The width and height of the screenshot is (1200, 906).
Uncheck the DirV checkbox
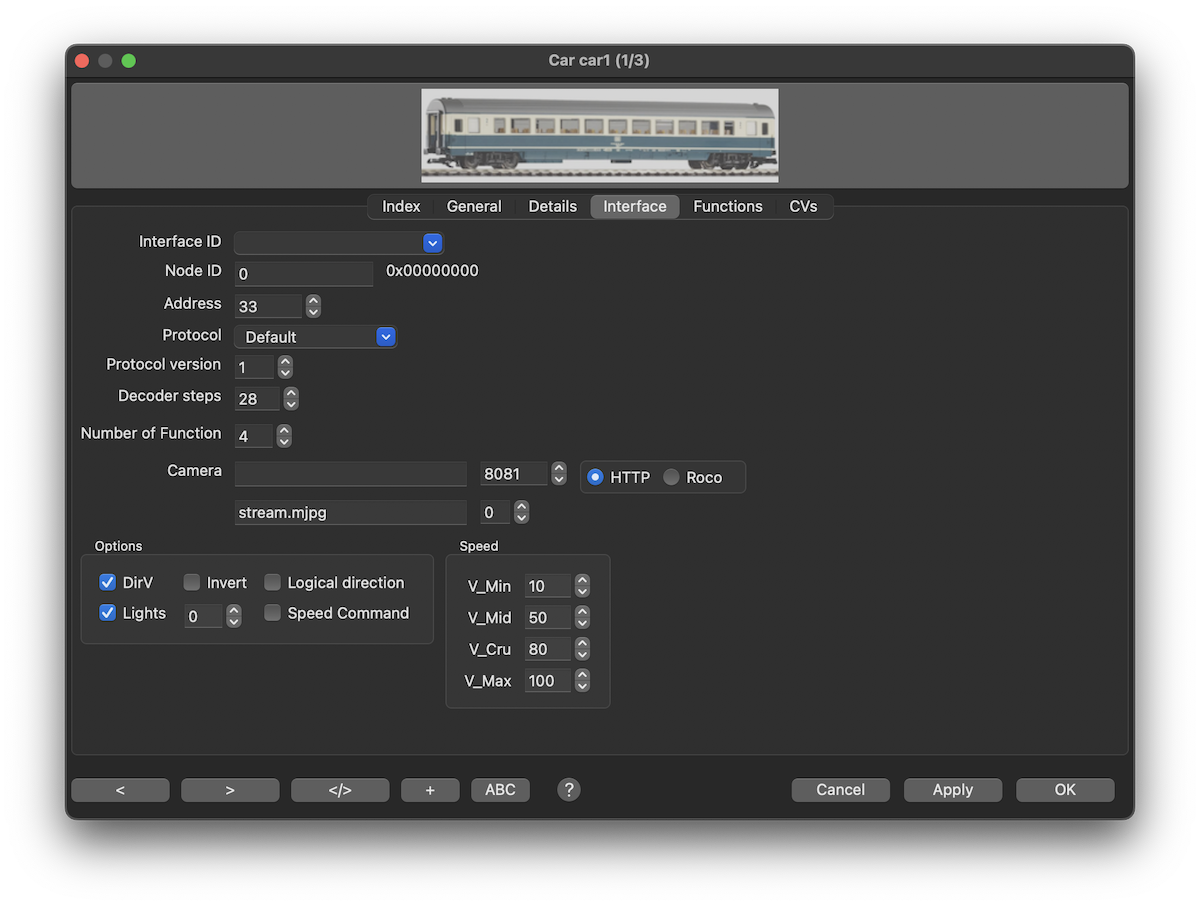(108, 582)
